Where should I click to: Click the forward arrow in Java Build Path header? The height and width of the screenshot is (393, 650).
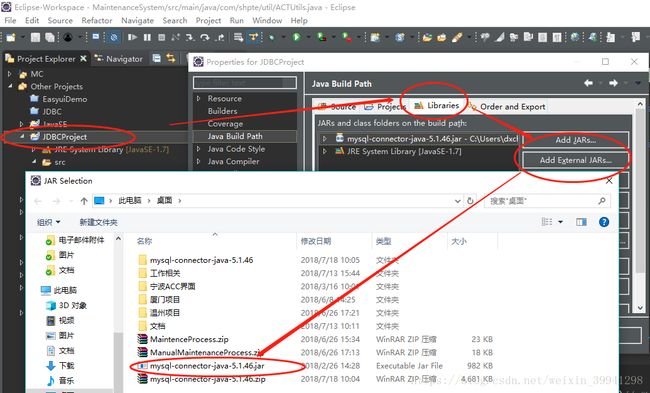click(x=613, y=83)
